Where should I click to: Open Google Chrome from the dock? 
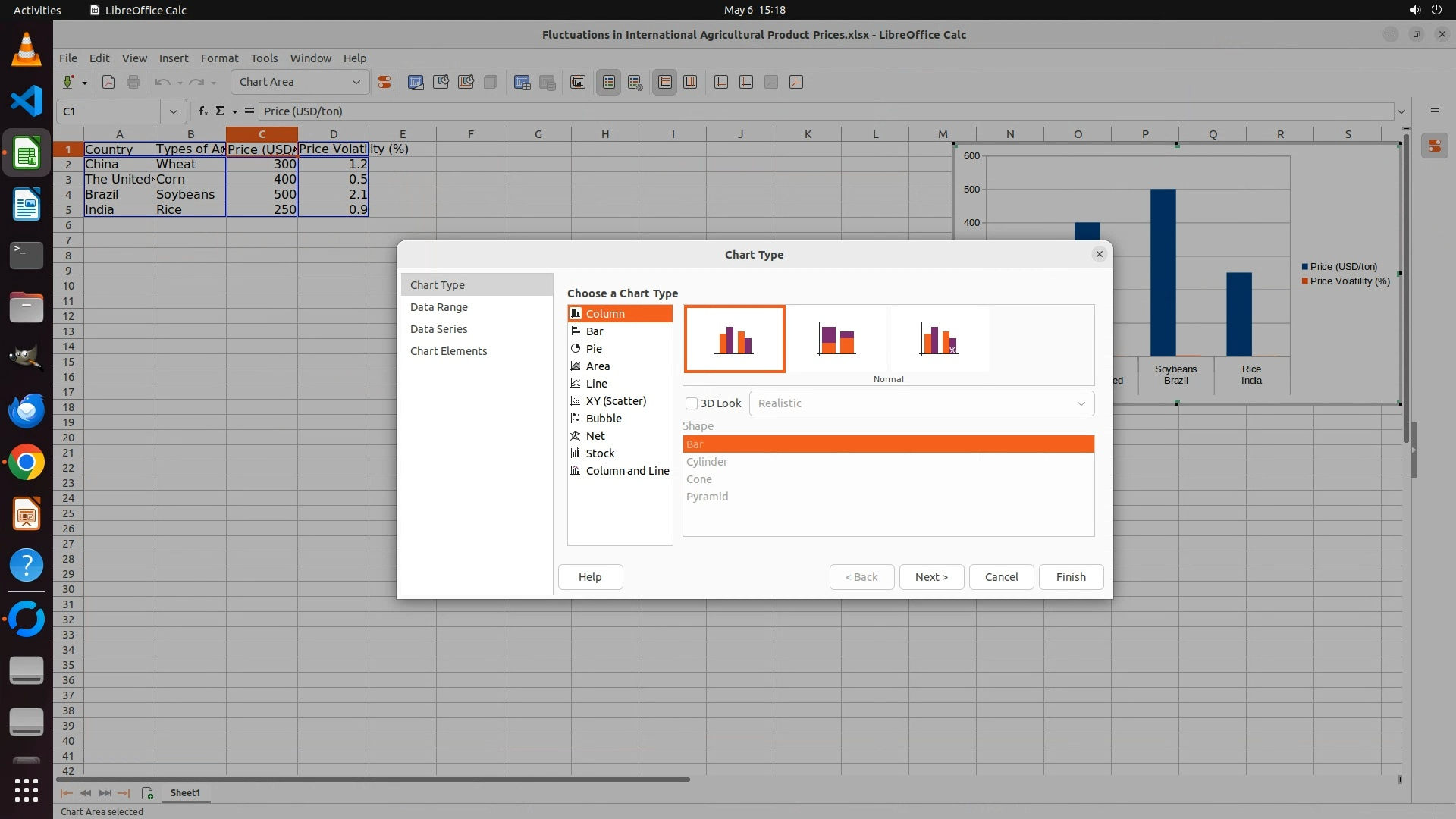tap(27, 463)
